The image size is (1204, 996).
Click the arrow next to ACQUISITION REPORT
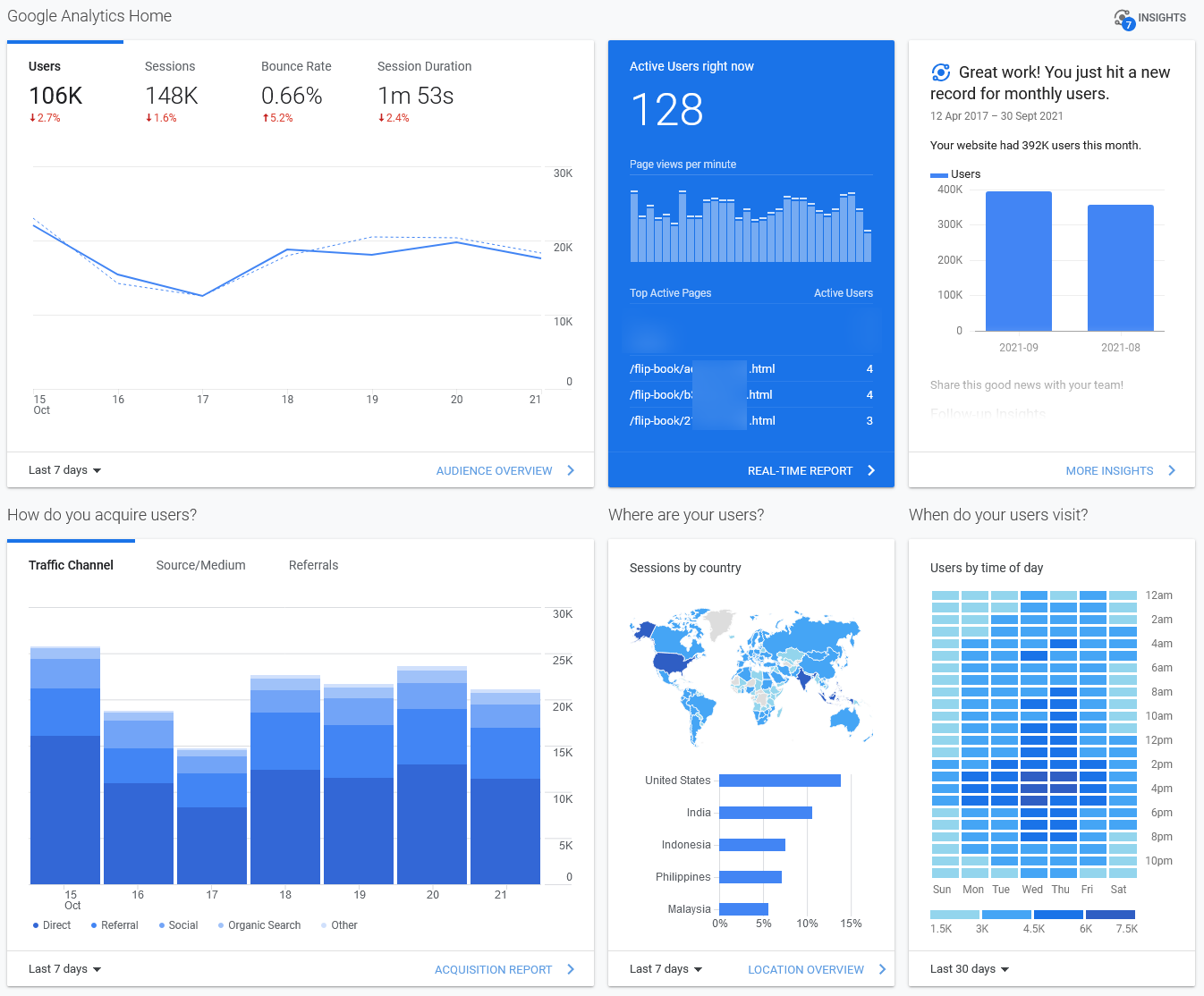(x=571, y=968)
